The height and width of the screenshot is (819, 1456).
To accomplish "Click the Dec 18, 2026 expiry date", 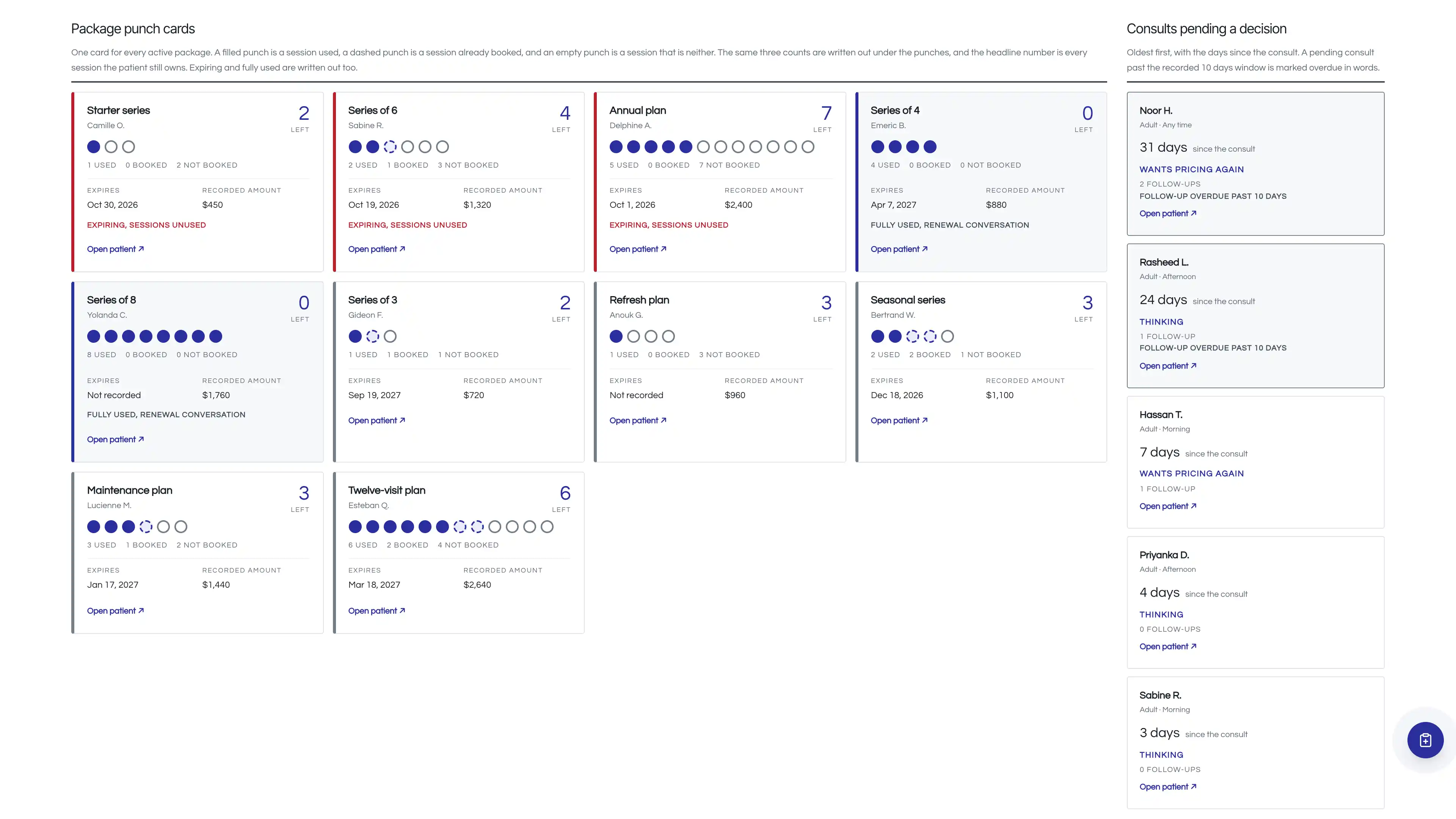I will pos(897,395).
